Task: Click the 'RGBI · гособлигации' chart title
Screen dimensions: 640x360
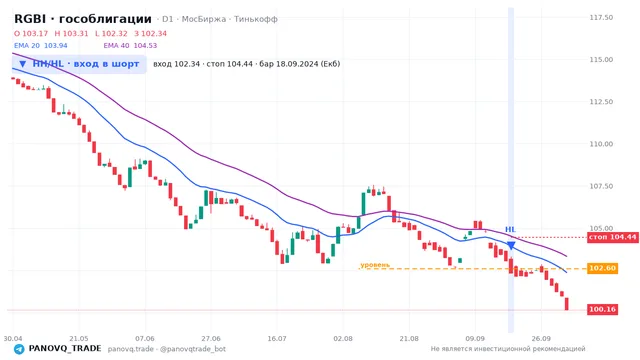Action: coord(83,19)
